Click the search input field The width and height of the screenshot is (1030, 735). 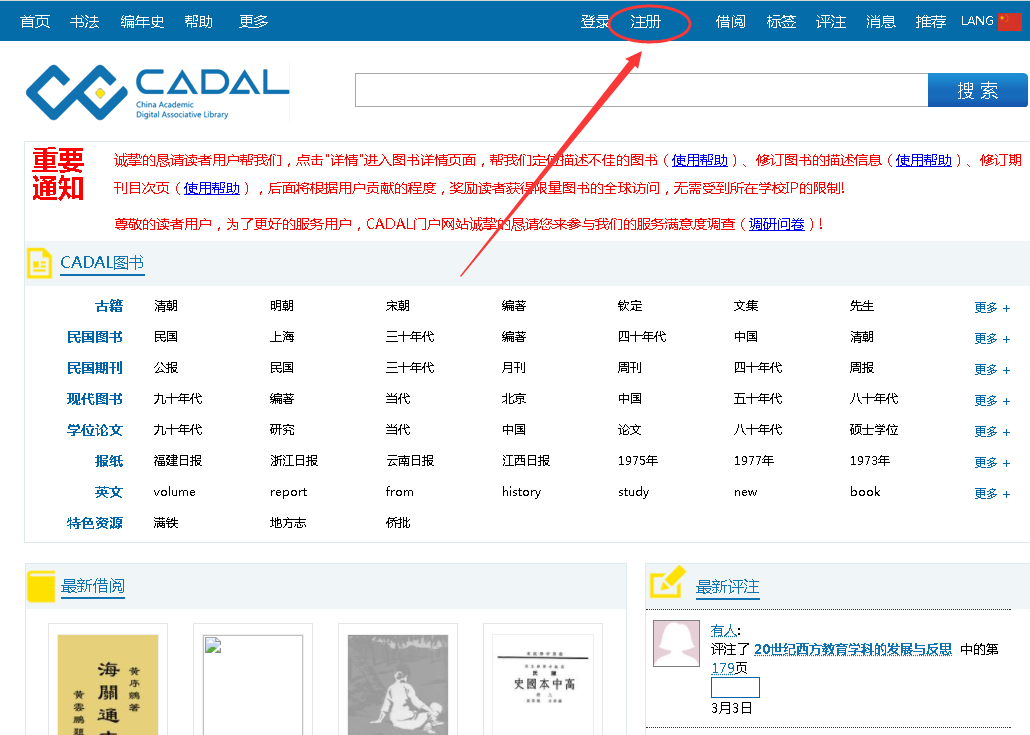(642, 90)
